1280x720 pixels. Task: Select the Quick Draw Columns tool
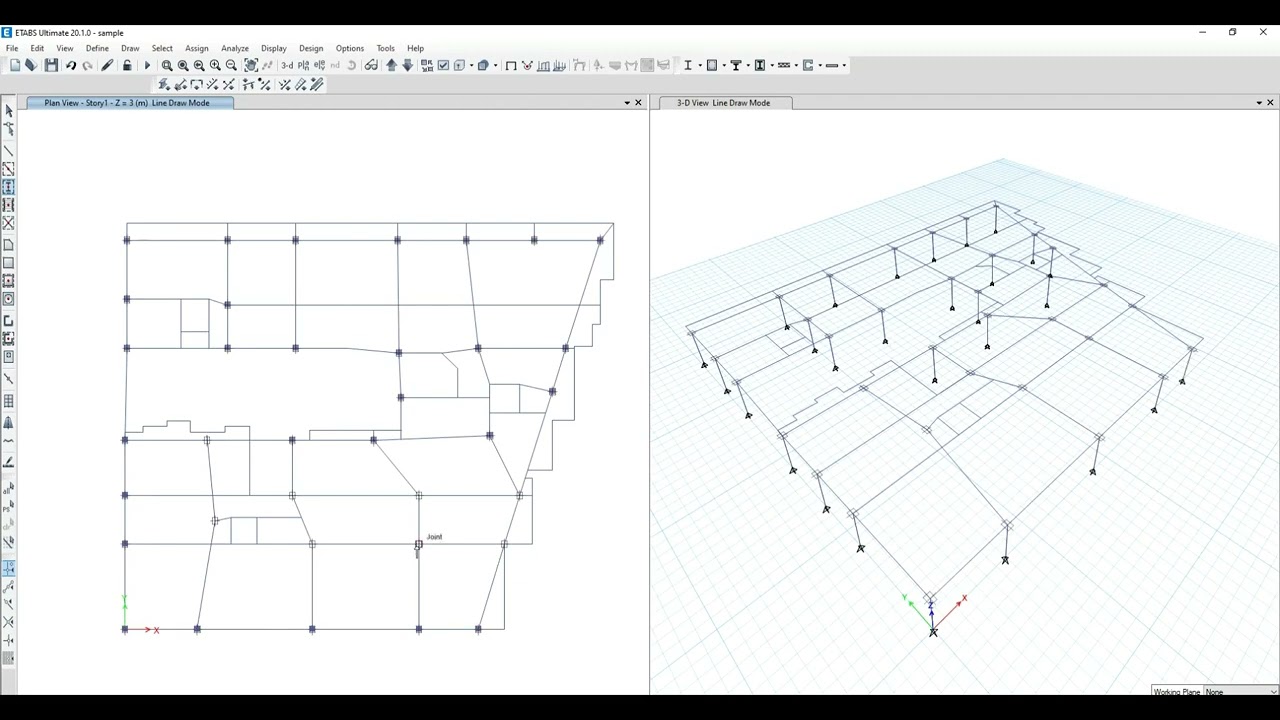click(9, 187)
